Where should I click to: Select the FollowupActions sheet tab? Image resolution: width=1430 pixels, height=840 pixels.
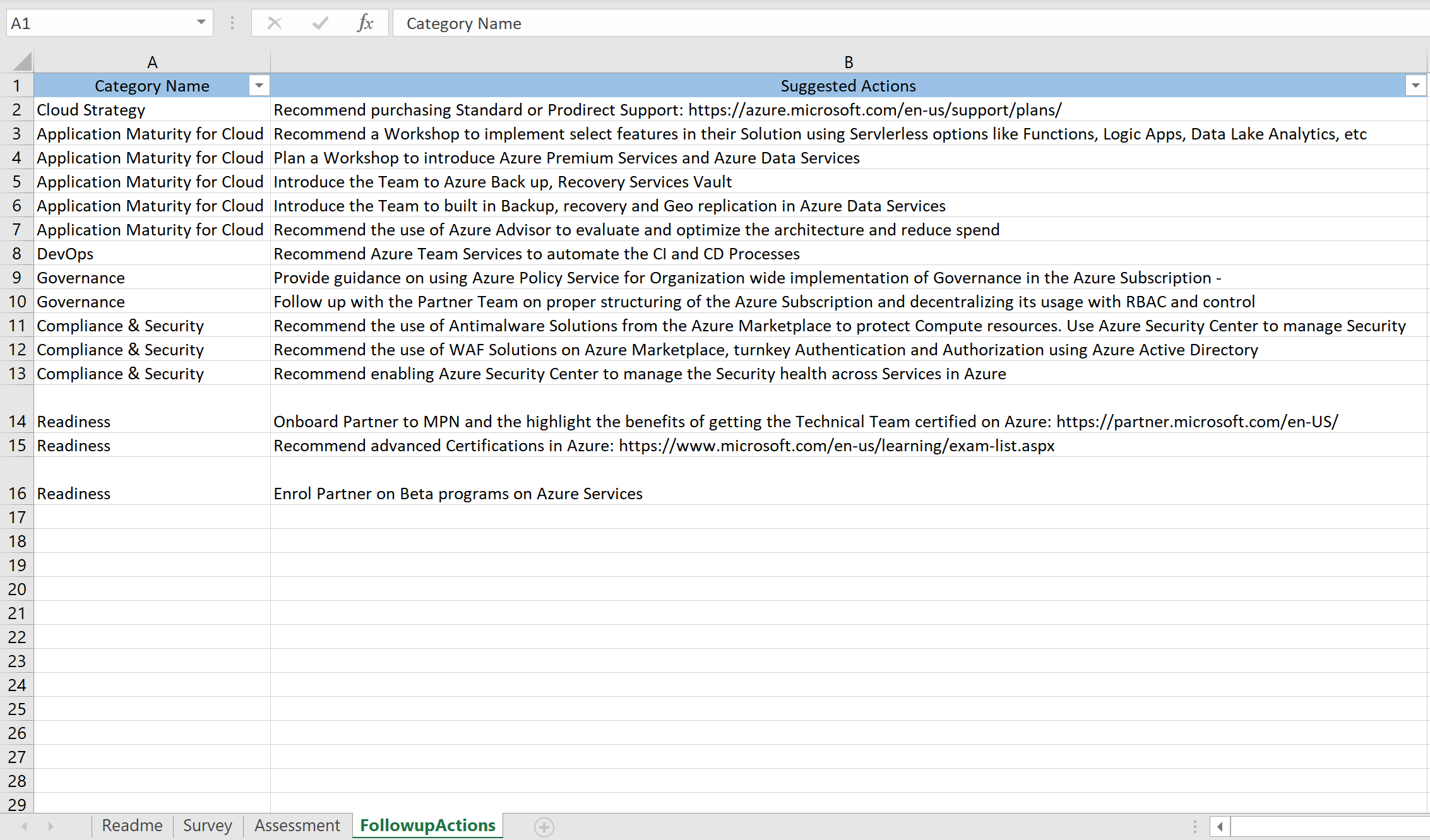point(427,825)
